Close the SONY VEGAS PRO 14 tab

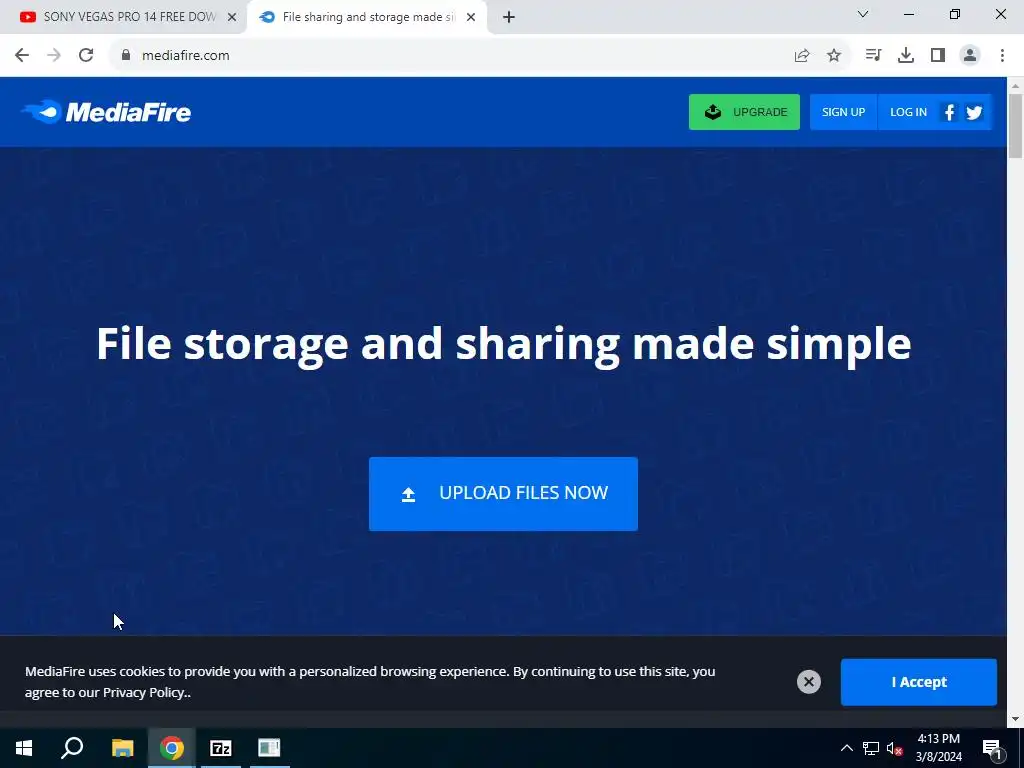(x=232, y=18)
